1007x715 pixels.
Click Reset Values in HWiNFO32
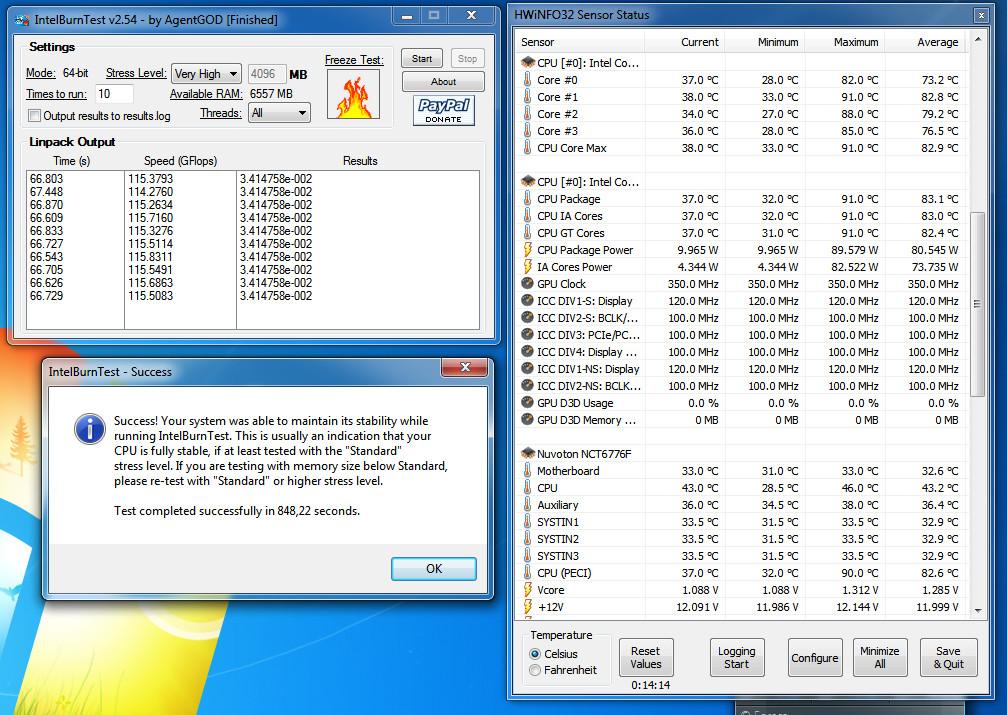click(645, 657)
